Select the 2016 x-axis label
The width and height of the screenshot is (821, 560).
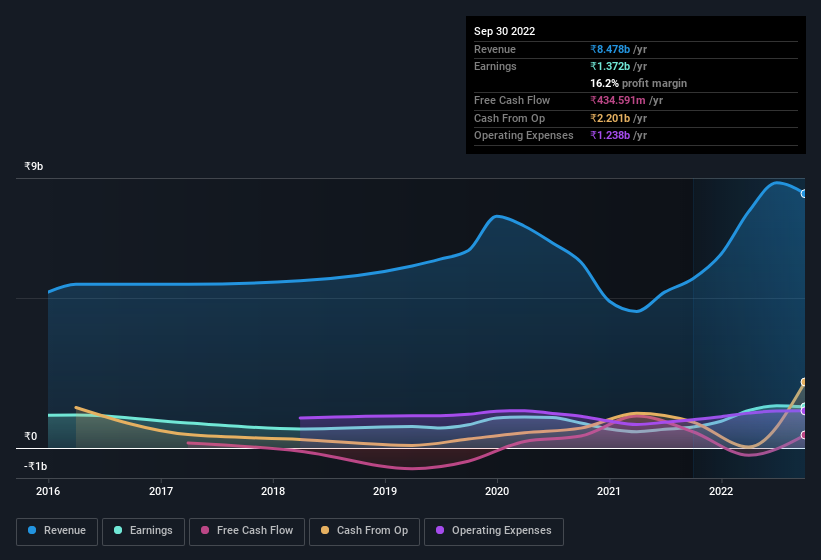click(x=48, y=491)
